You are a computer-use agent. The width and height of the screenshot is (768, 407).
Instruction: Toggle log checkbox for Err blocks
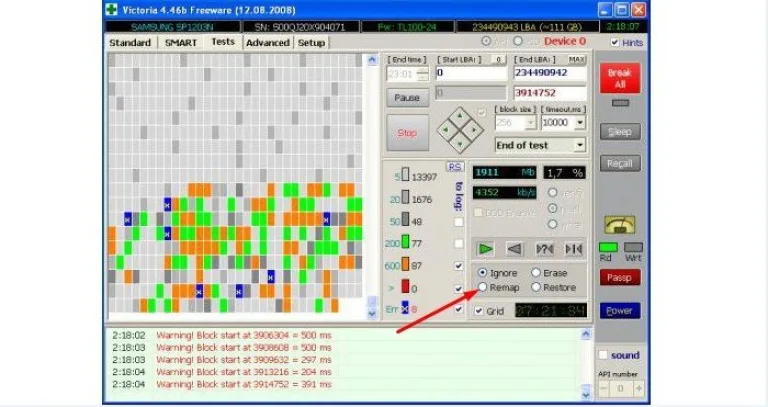(458, 309)
